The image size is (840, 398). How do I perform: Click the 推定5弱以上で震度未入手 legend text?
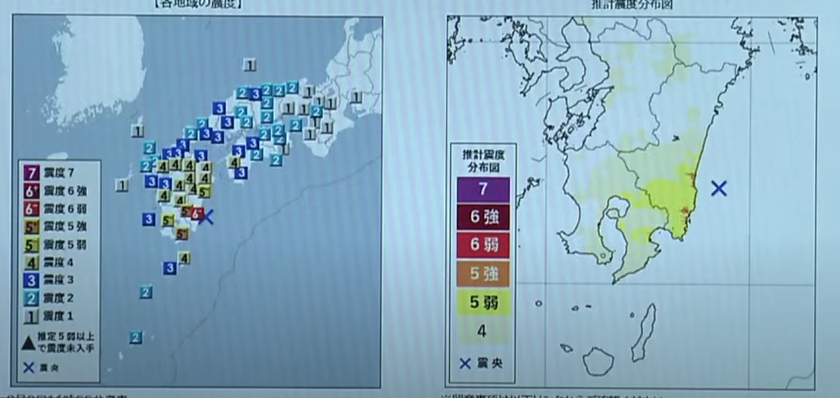(67, 343)
